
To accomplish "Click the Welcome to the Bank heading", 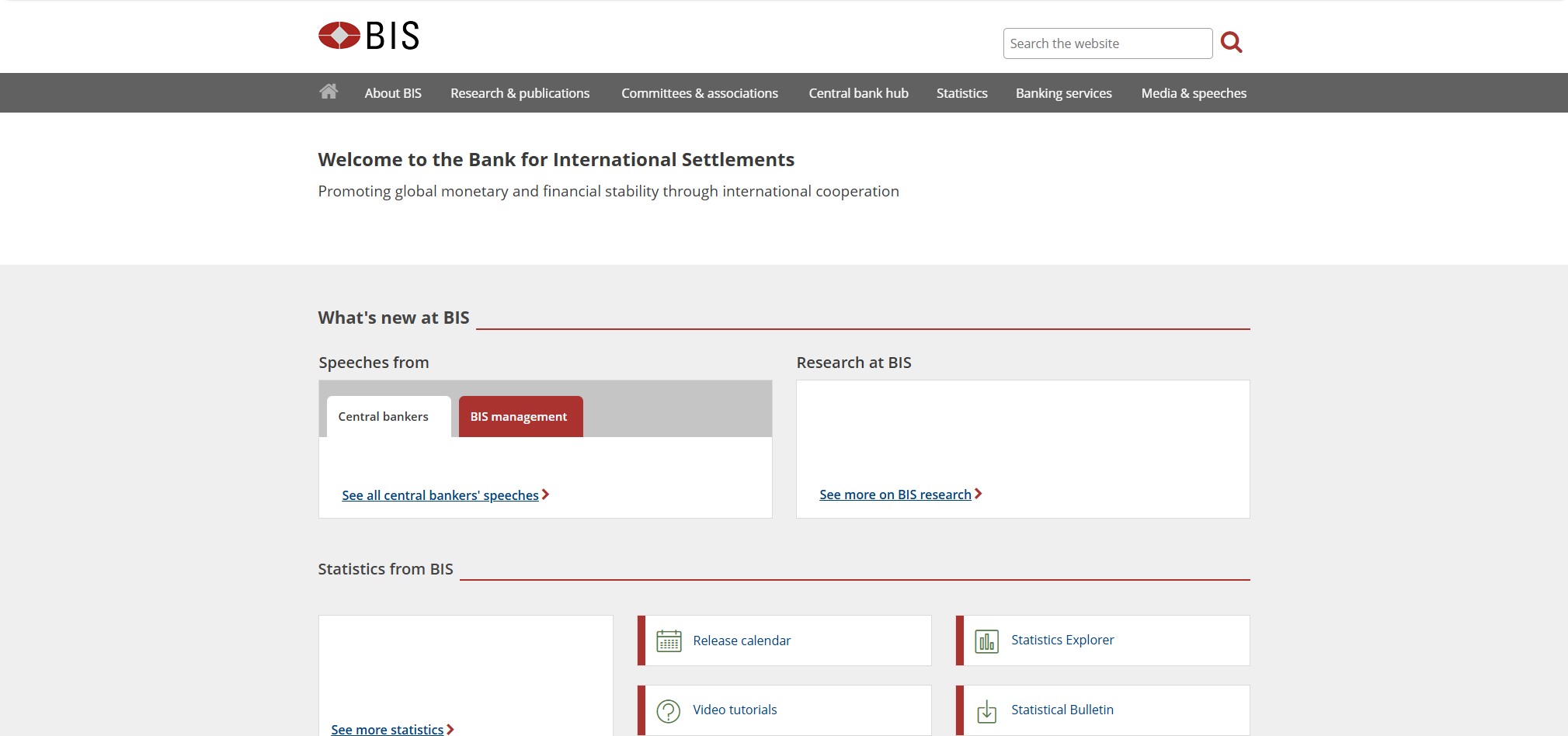I will pos(556,159).
